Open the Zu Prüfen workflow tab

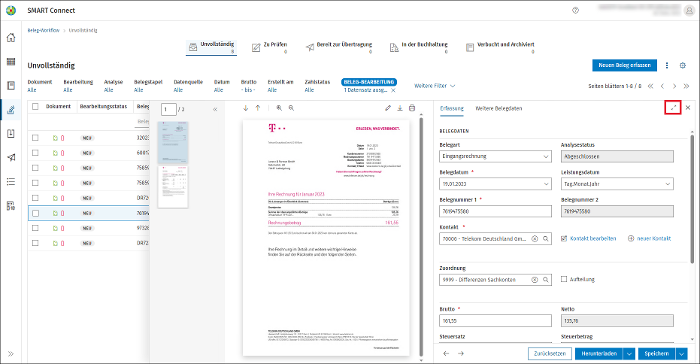tap(270, 46)
